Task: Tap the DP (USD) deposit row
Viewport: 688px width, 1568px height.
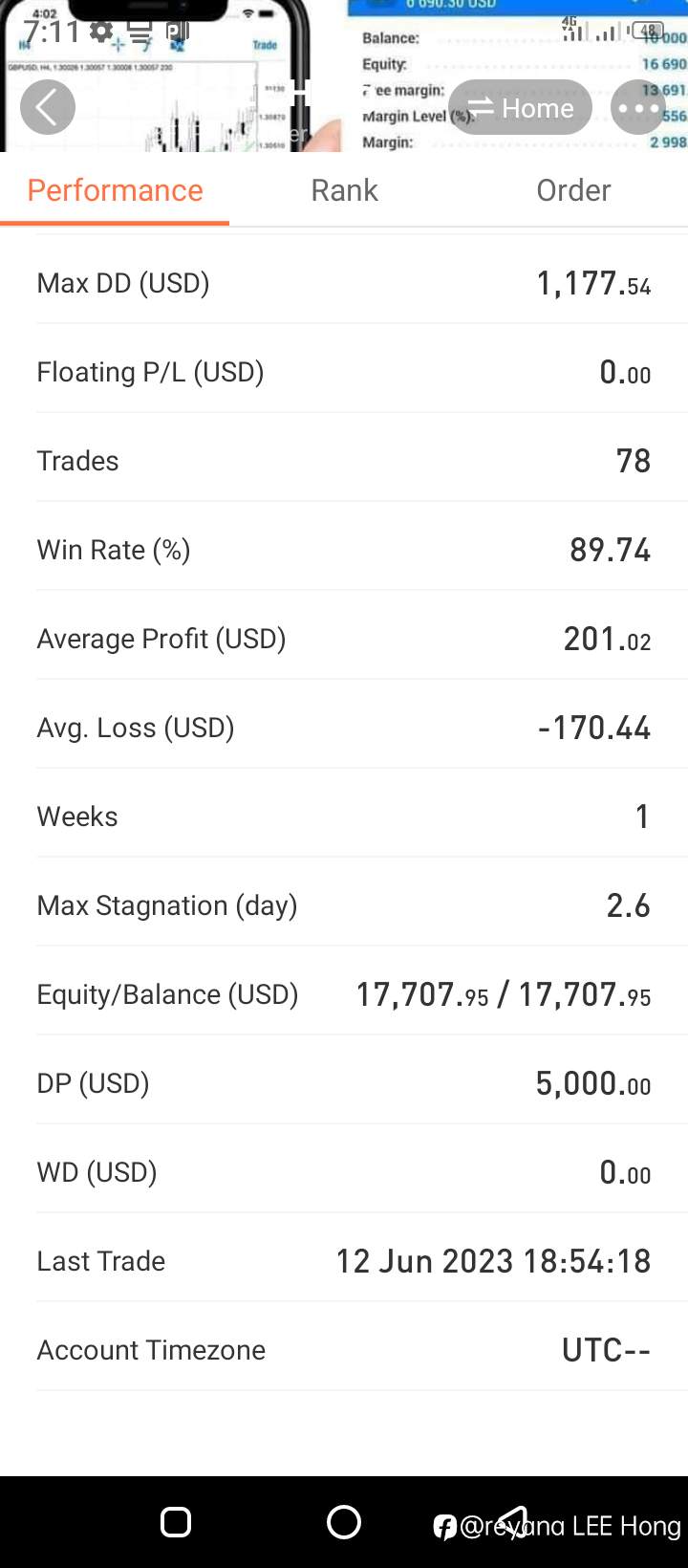Action: (x=344, y=1083)
